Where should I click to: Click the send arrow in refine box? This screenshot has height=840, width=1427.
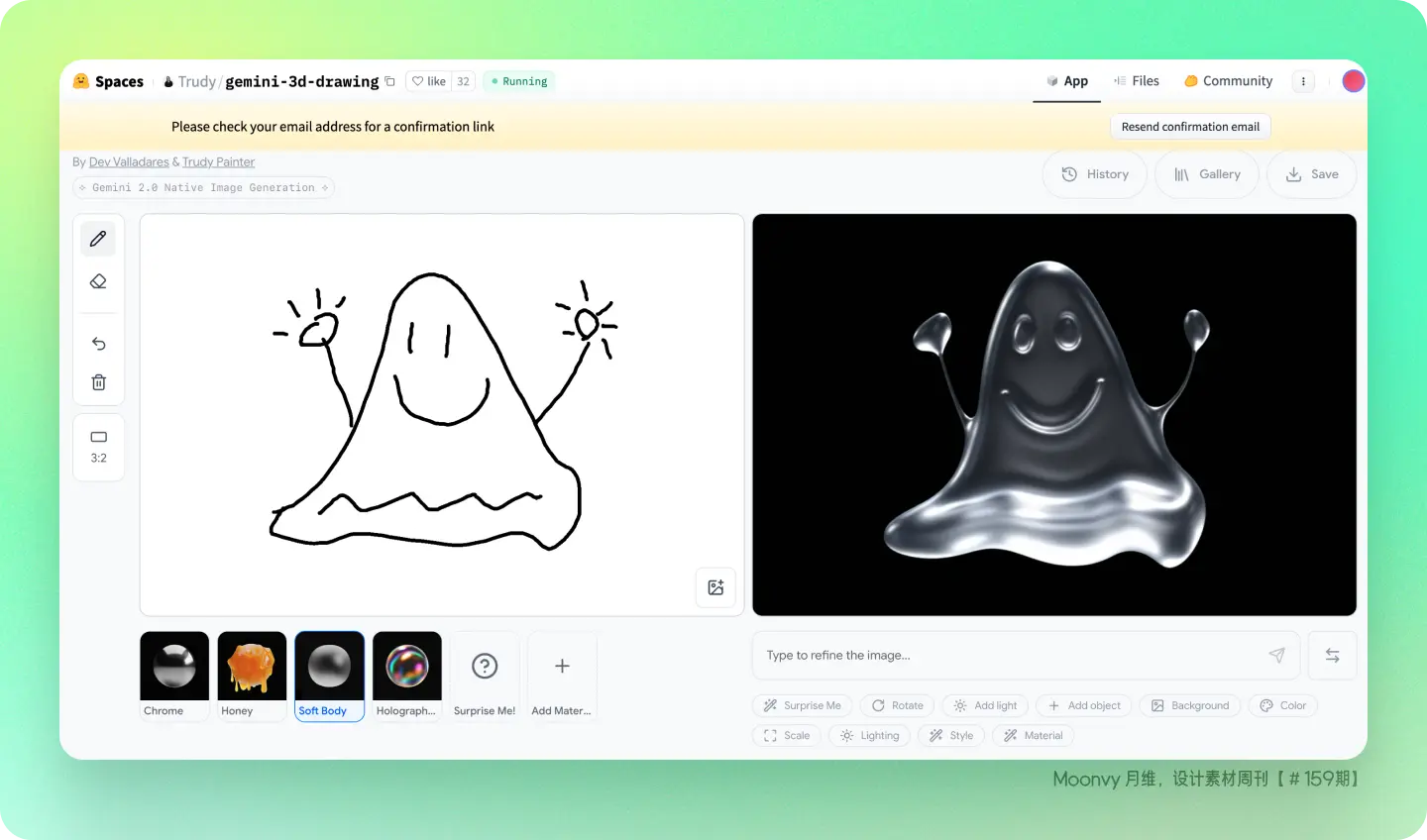point(1276,655)
